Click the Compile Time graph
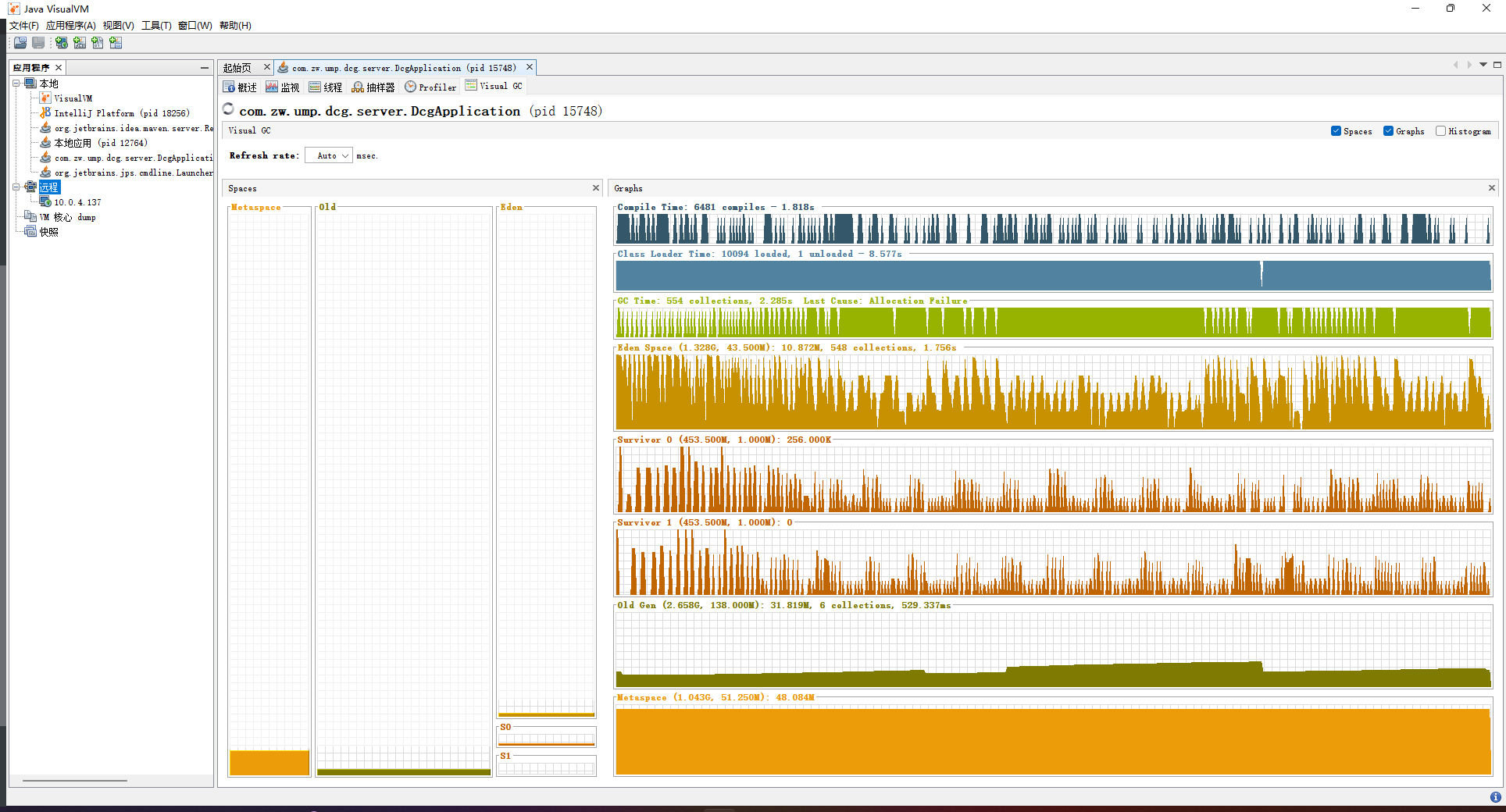The image size is (1506, 812). click(x=1054, y=229)
